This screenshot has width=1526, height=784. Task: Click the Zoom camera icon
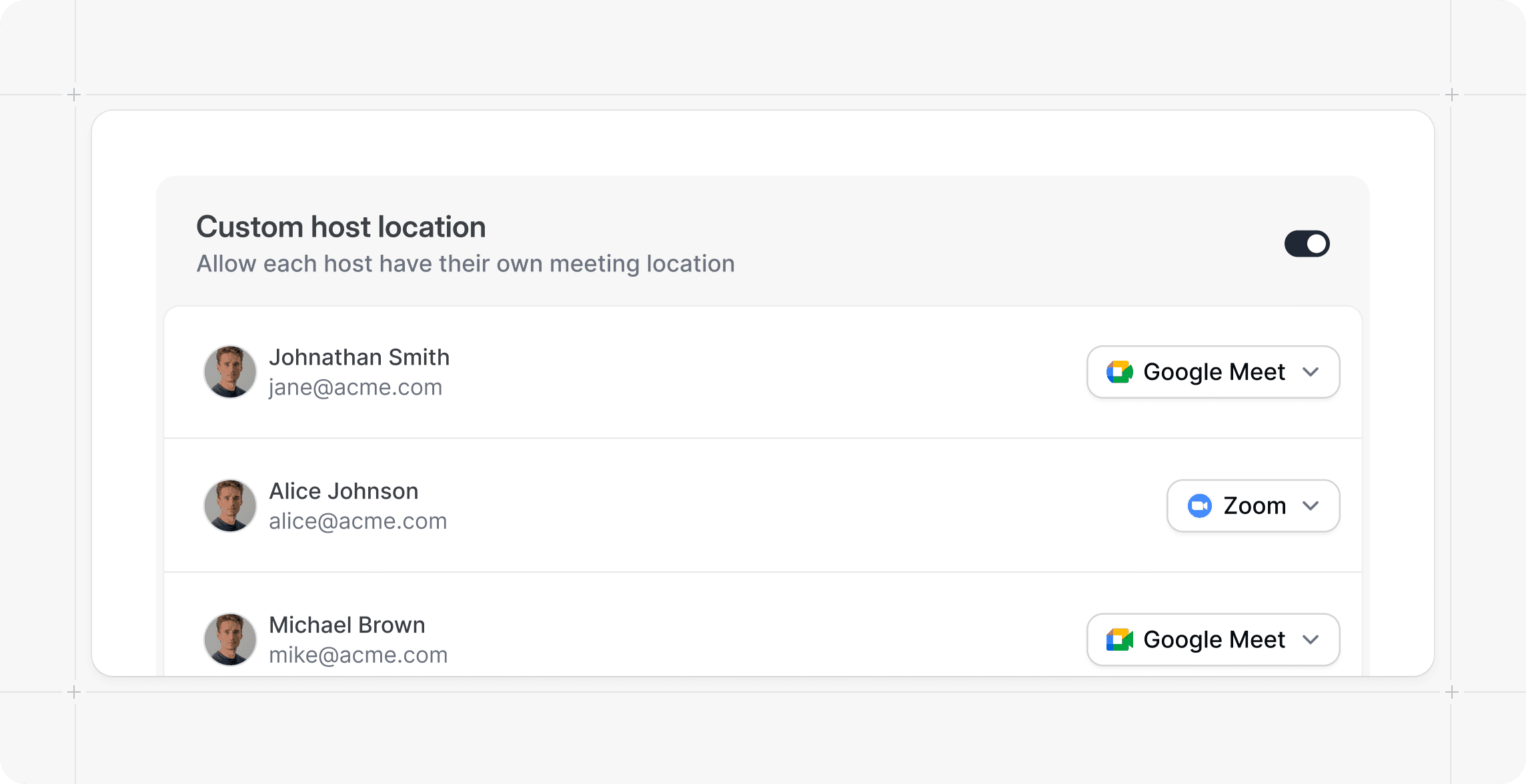(1199, 506)
